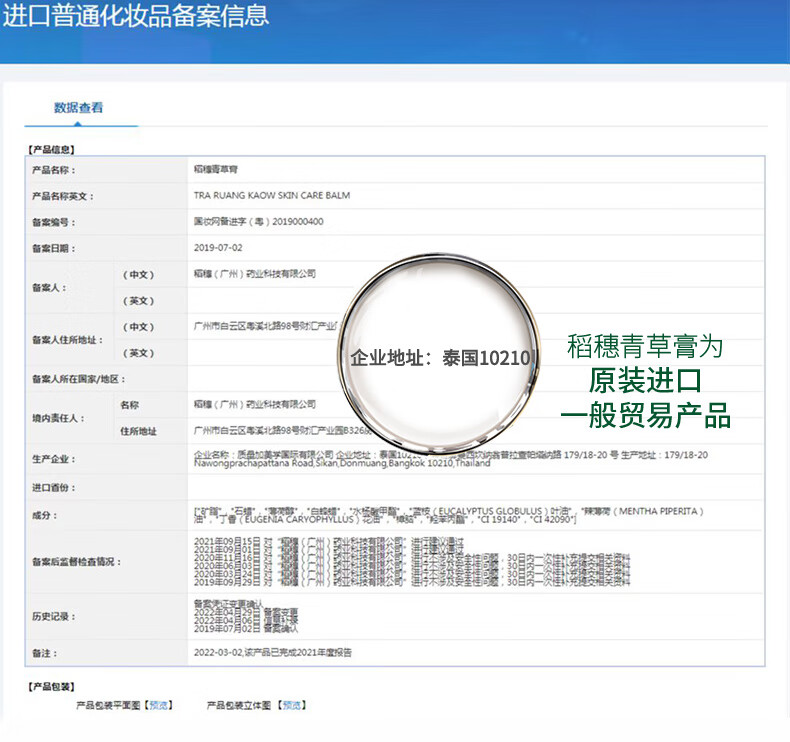
Task: Click the 进口省份 row label
Action: pyautogui.click(x=53, y=488)
